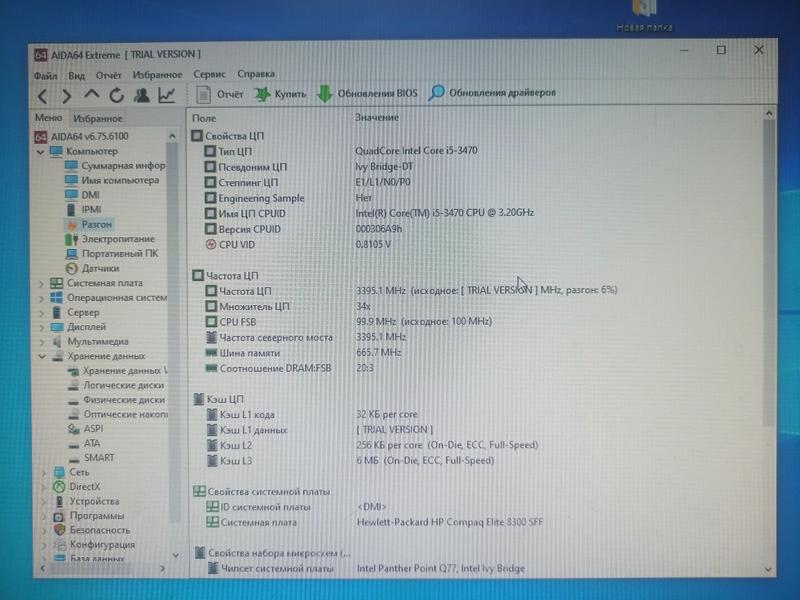Select the Разгон tree item
The image size is (800, 600).
[x=89, y=224]
